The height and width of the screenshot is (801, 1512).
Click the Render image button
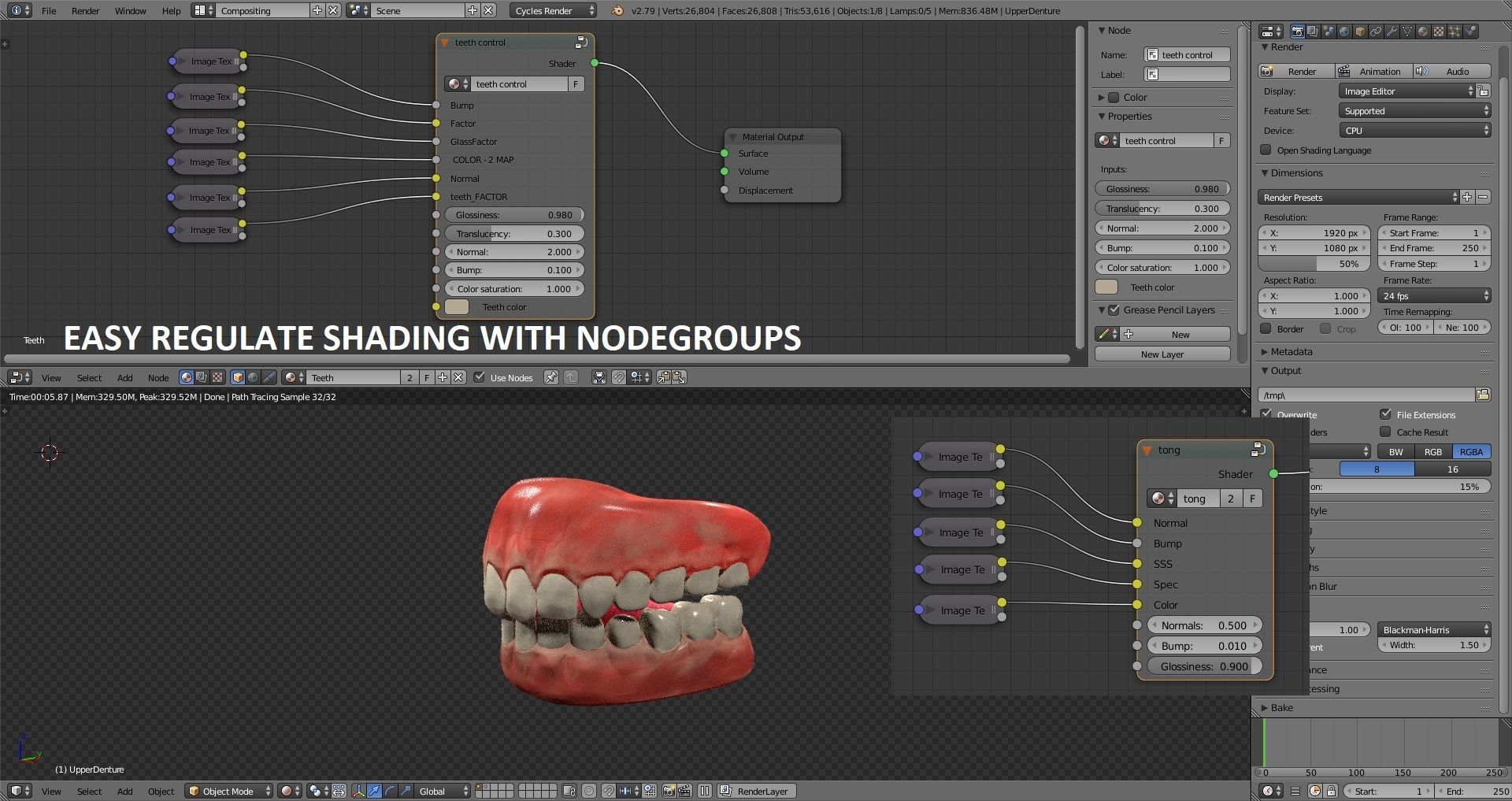[x=1296, y=71]
